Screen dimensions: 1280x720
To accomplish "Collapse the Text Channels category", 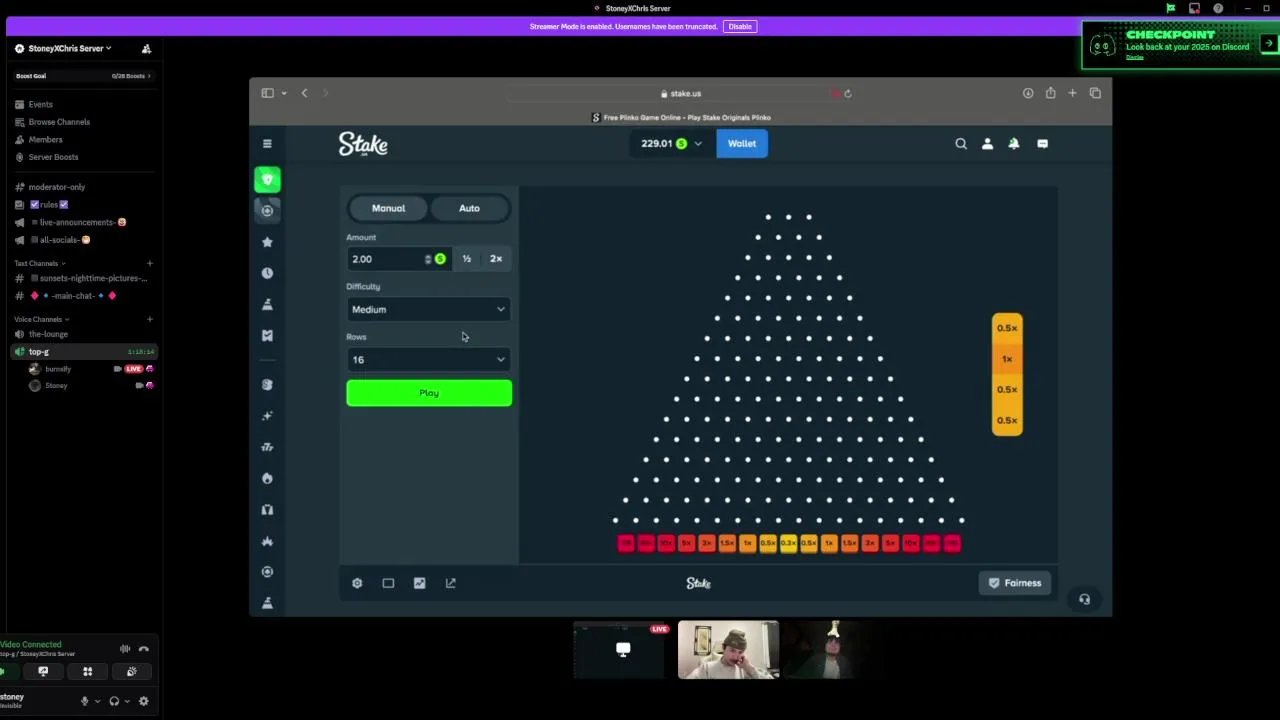I will [x=38, y=263].
